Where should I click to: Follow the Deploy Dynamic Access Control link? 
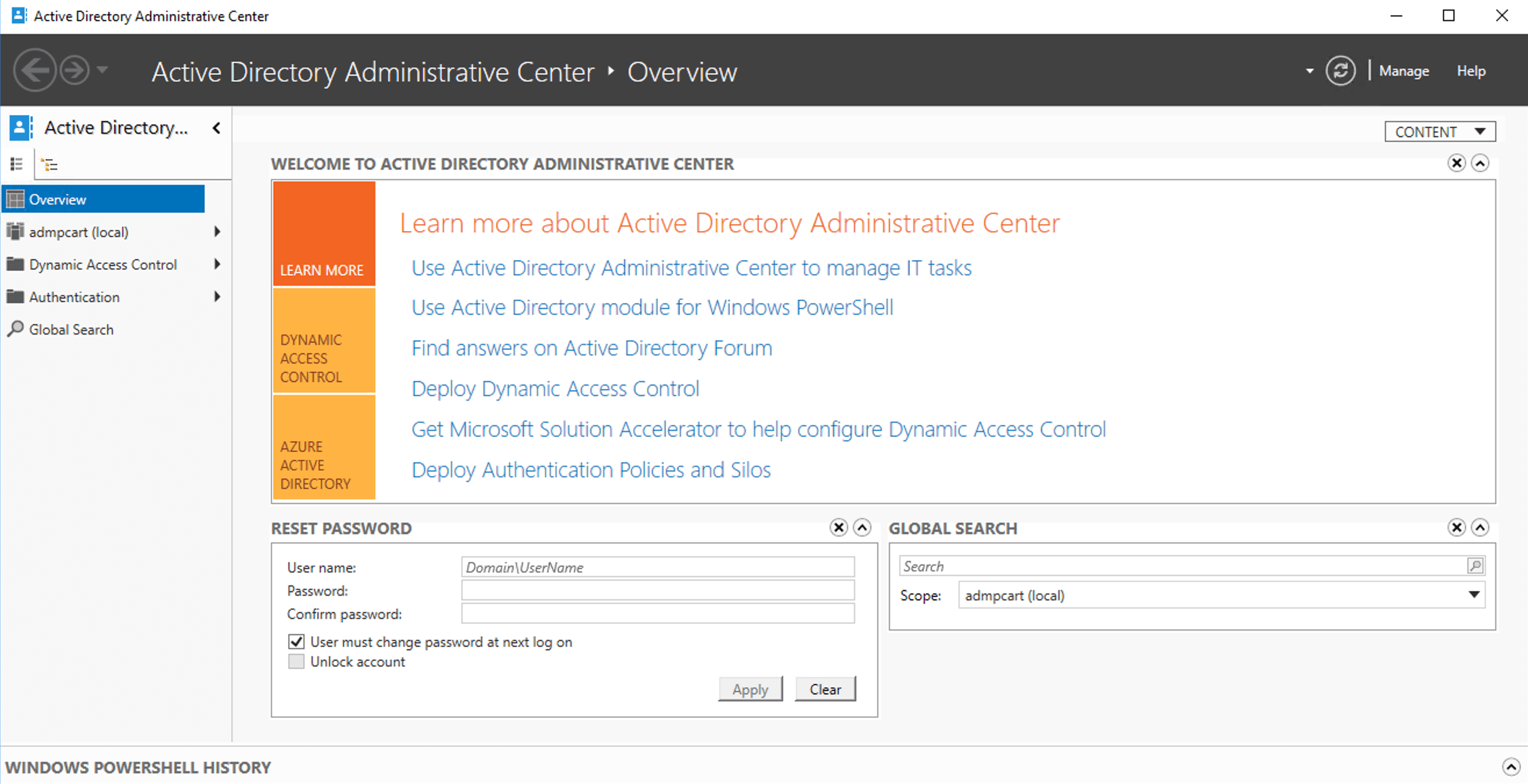(x=555, y=389)
